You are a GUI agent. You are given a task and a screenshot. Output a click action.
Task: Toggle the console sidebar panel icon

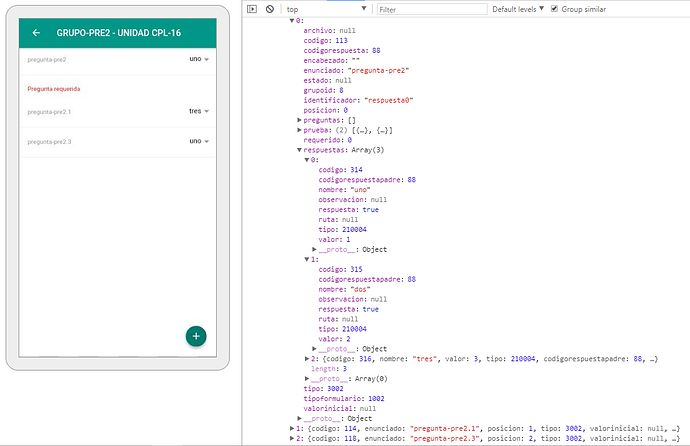(x=252, y=9)
